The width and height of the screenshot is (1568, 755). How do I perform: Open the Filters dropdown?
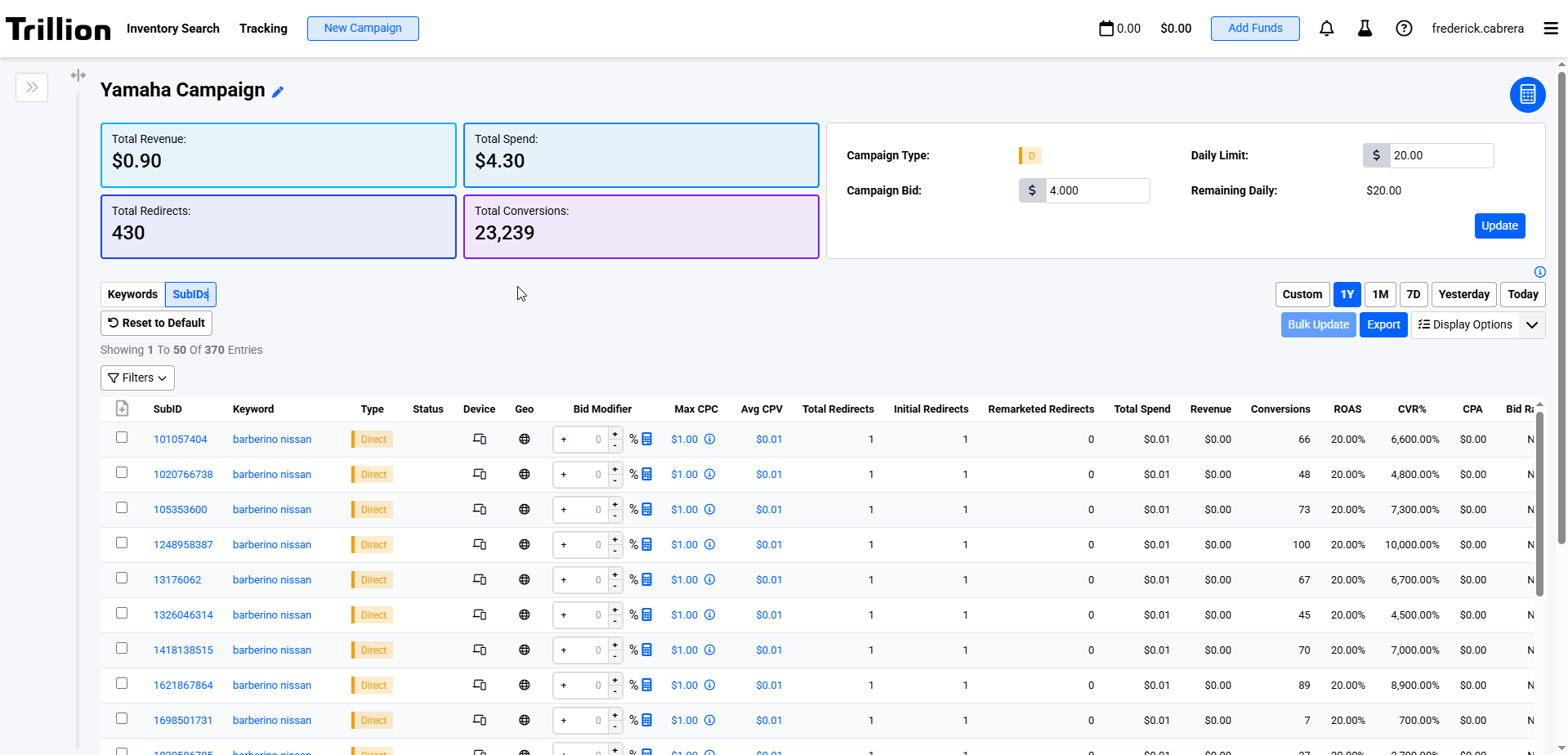pyautogui.click(x=137, y=377)
